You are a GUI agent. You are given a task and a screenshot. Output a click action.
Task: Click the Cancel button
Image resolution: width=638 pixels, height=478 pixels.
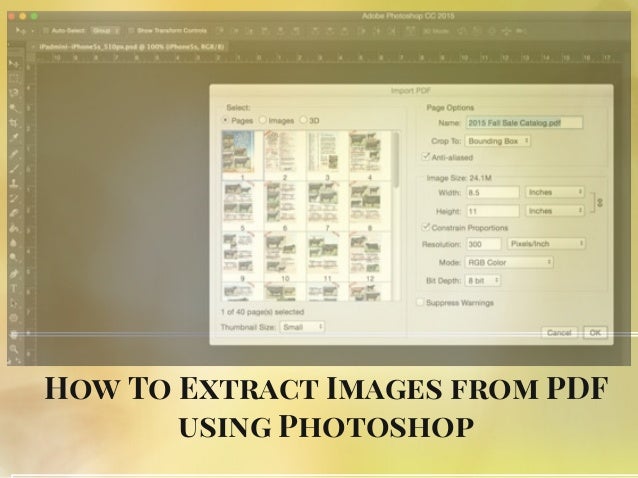pos(559,333)
